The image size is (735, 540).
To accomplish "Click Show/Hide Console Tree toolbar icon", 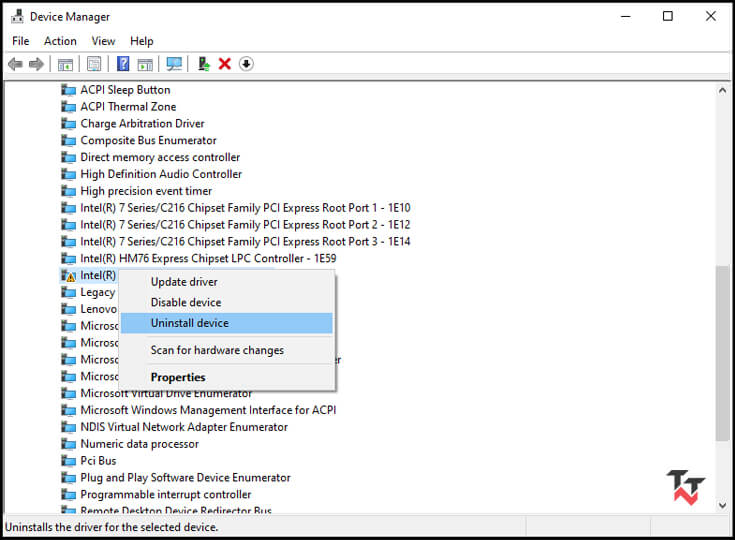I will (x=65, y=64).
